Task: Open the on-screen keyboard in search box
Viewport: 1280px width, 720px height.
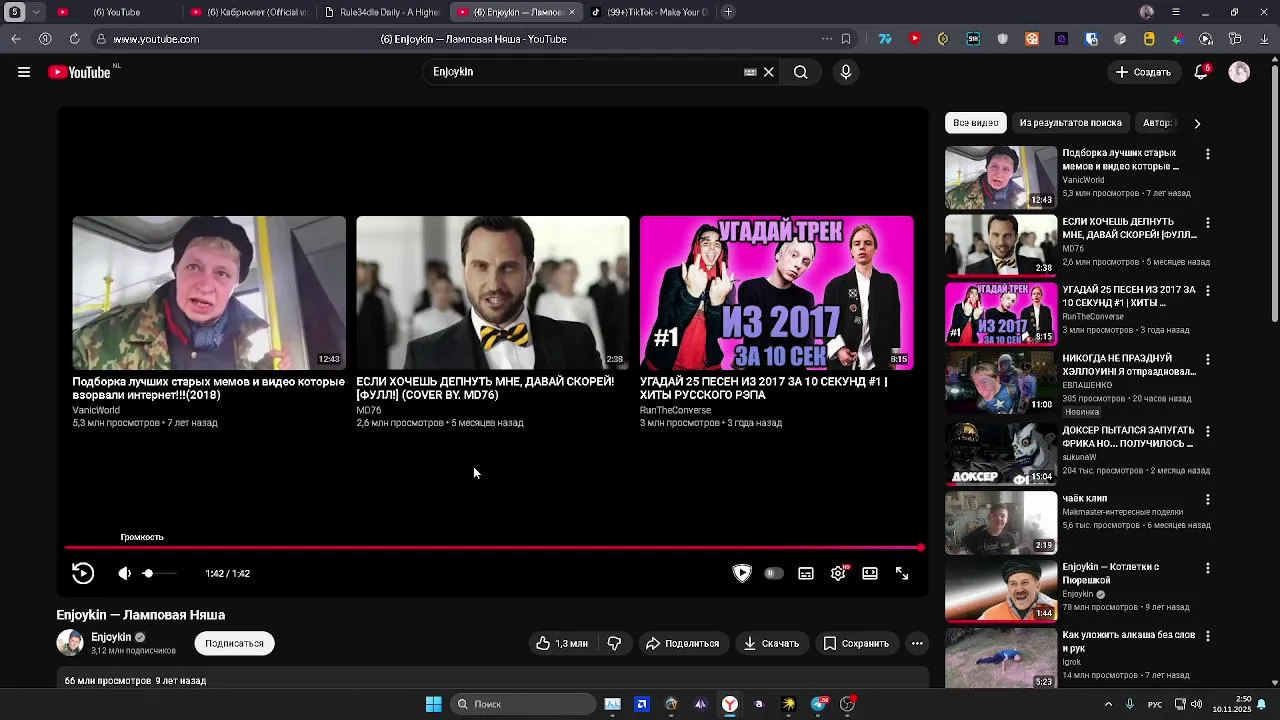Action: click(x=750, y=72)
